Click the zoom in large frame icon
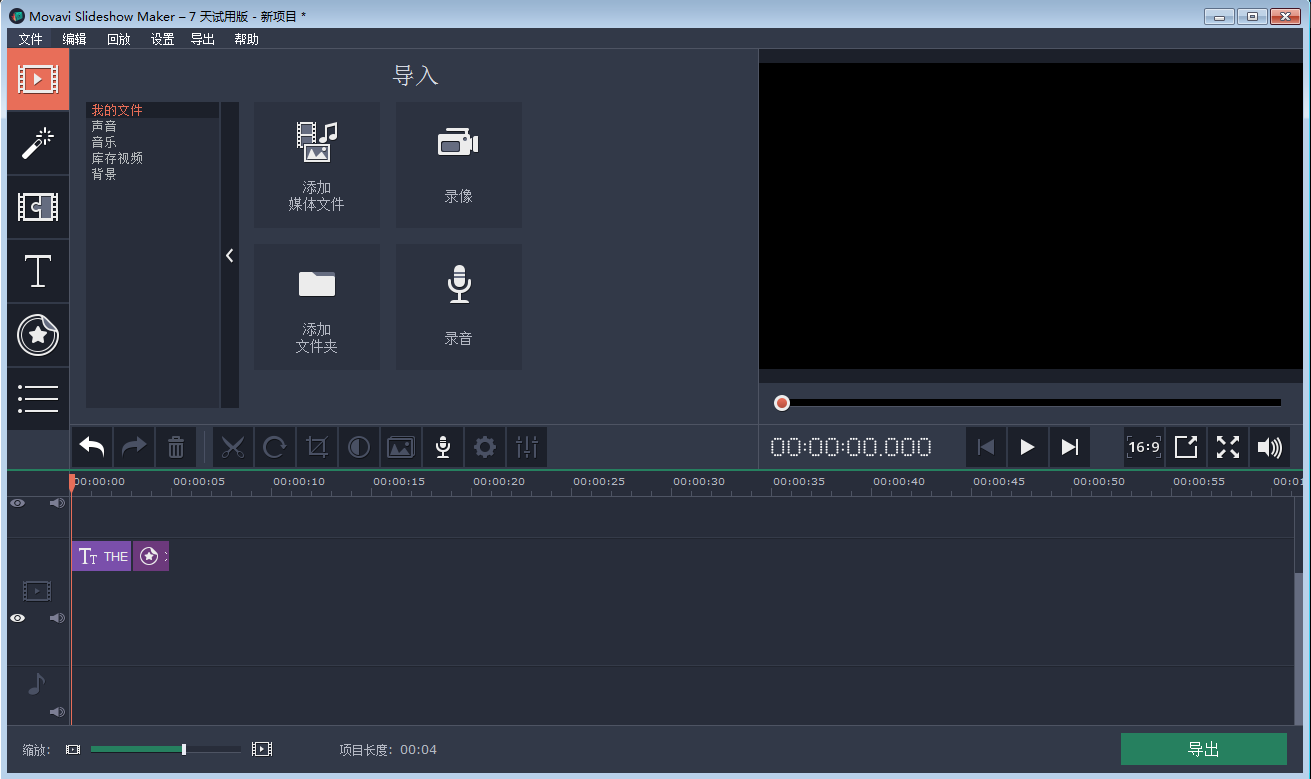The image size is (1311, 779). 262,749
